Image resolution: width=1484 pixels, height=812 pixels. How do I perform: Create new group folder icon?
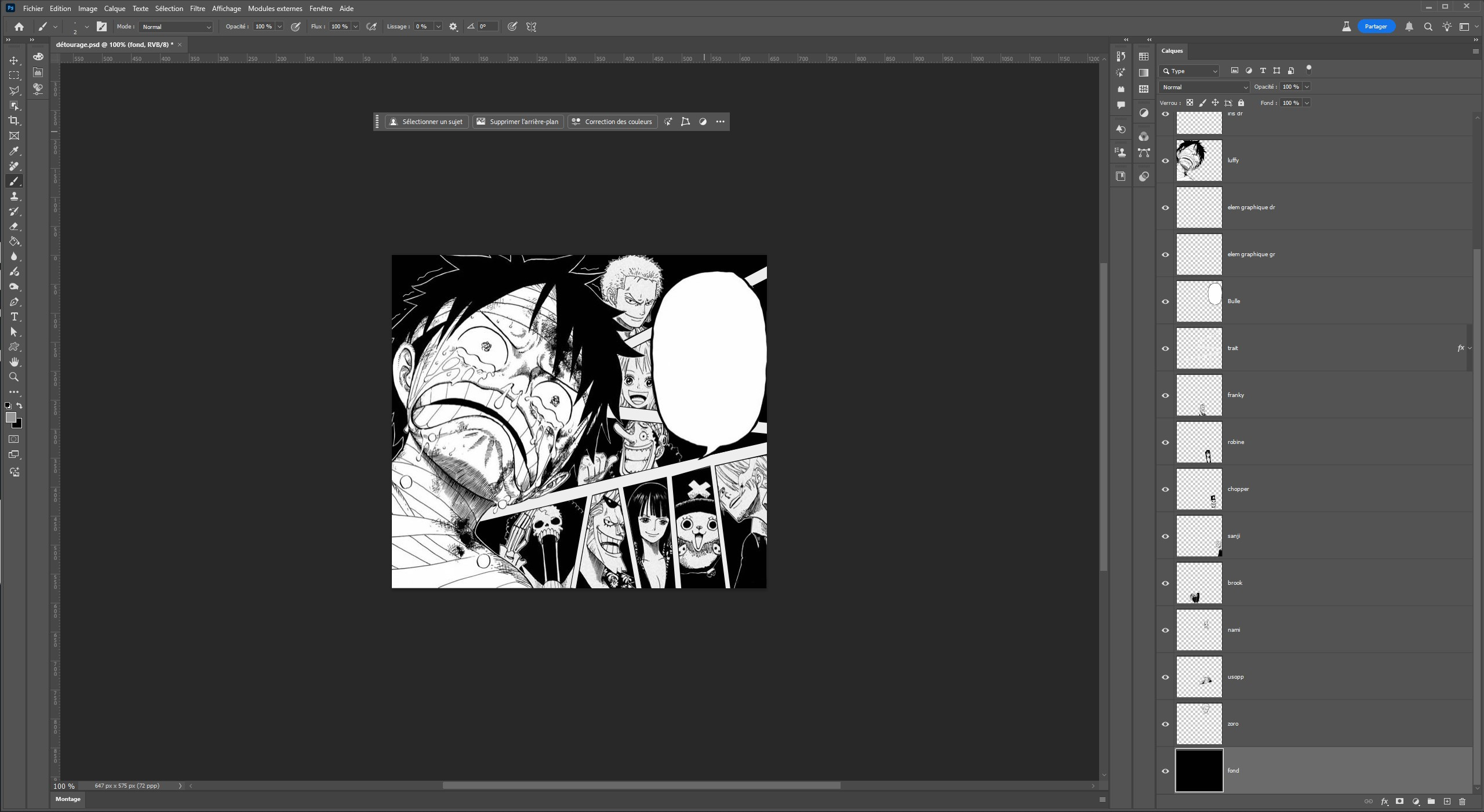pyautogui.click(x=1431, y=802)
